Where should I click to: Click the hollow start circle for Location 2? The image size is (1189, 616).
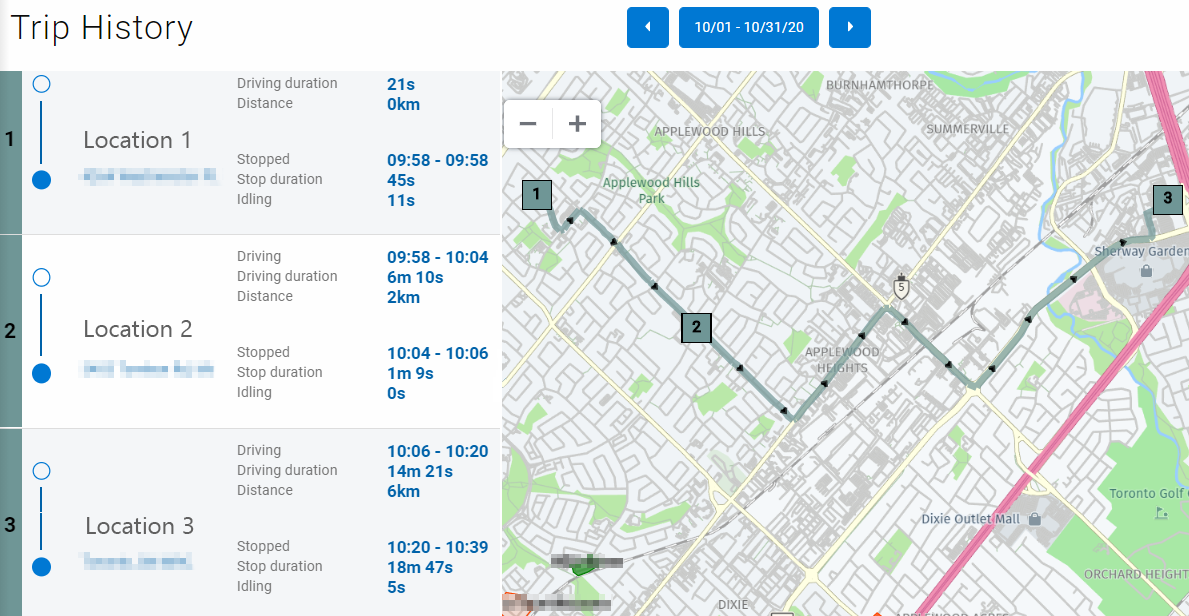coord(42,278)
